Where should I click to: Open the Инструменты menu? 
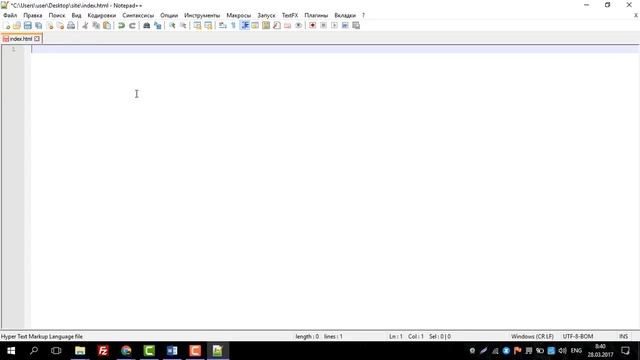[x=202, y=15]
